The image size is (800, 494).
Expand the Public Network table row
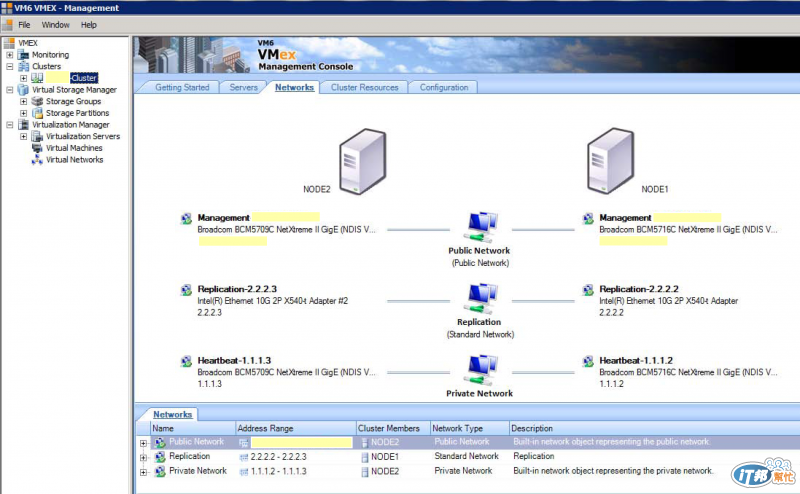[x=143, y=443]
